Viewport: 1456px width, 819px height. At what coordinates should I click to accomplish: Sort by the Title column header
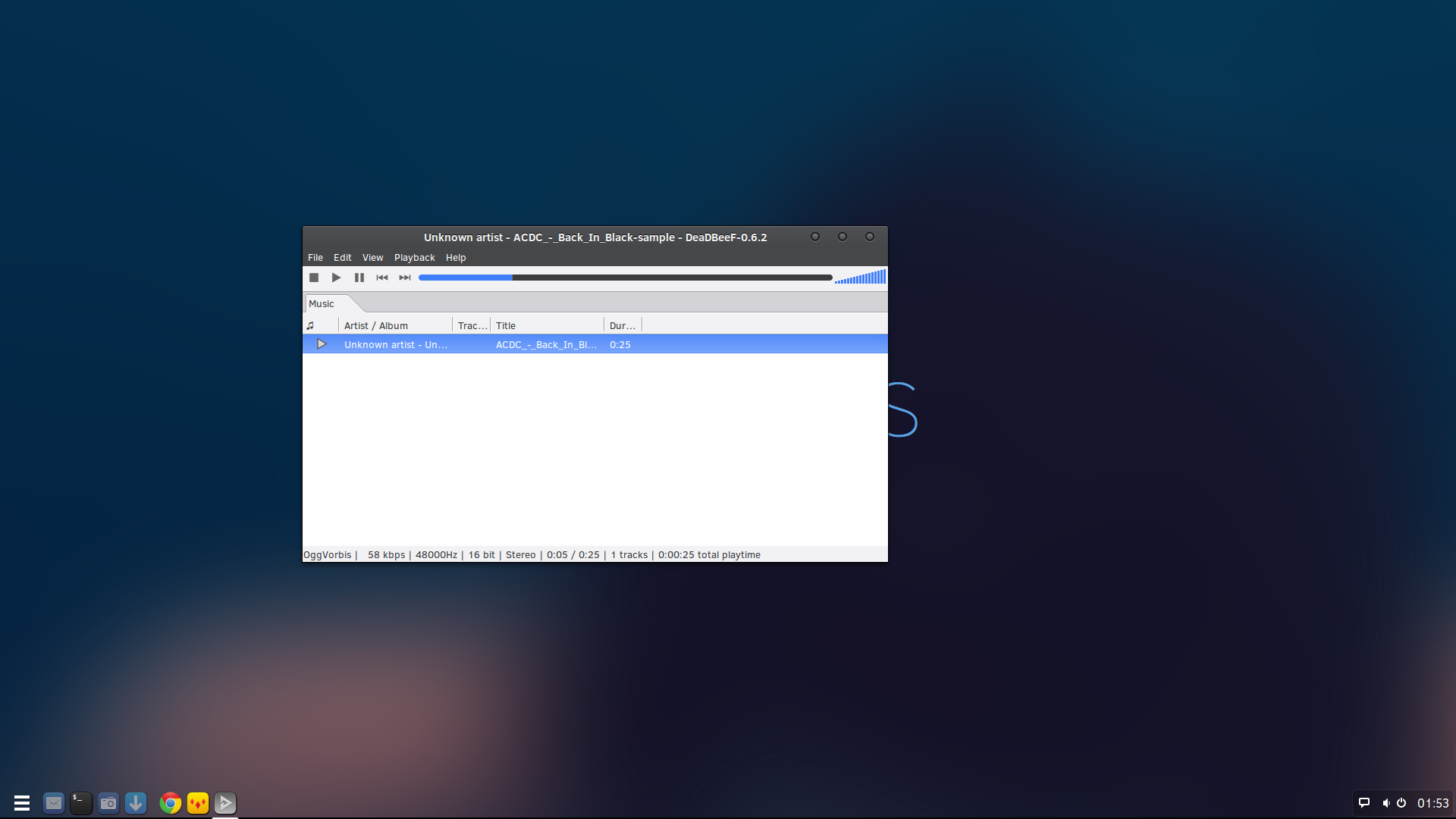pyautogui.click(x=547, y=326)
